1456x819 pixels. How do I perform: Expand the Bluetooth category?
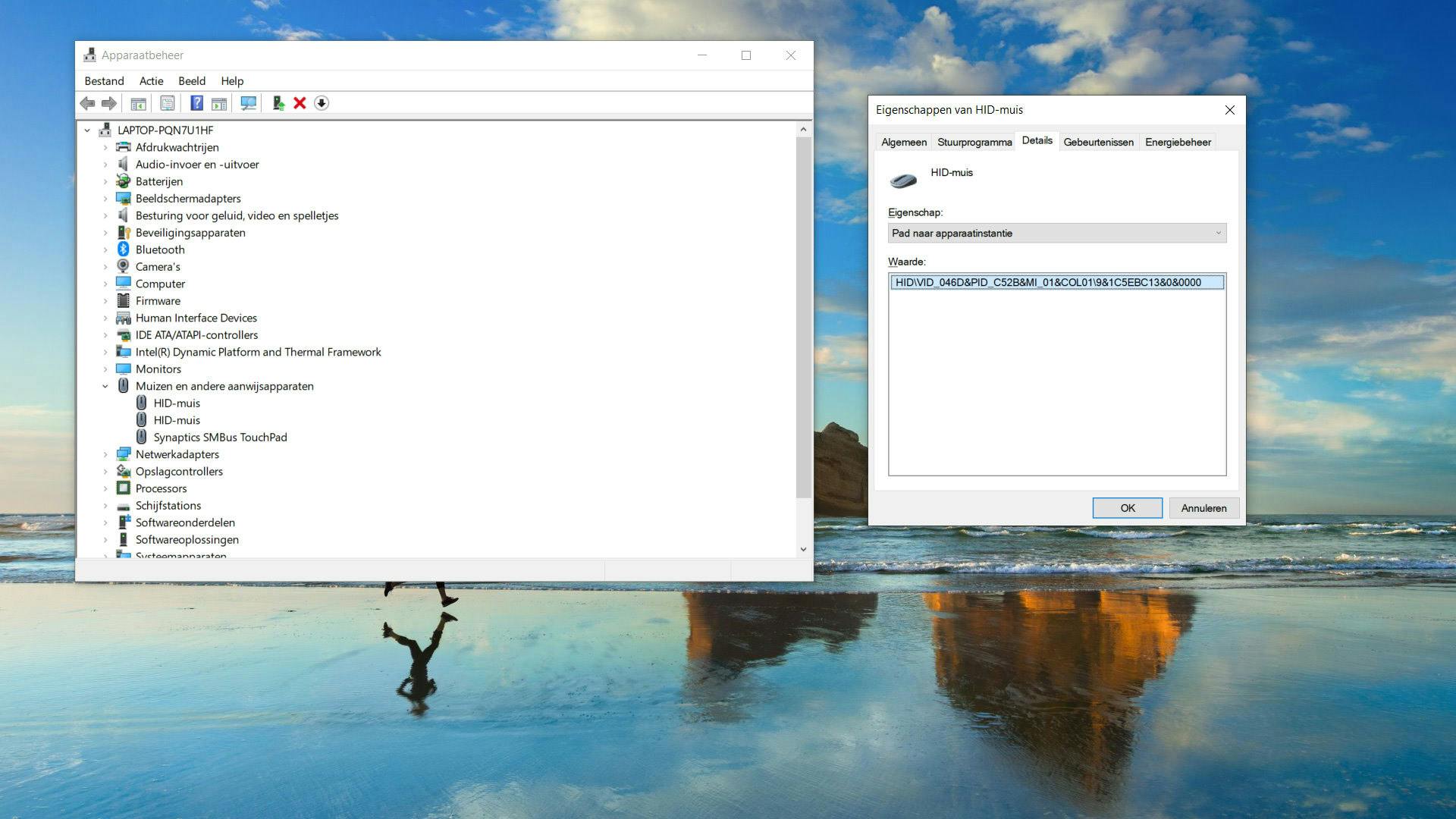(x=105, y=249)
